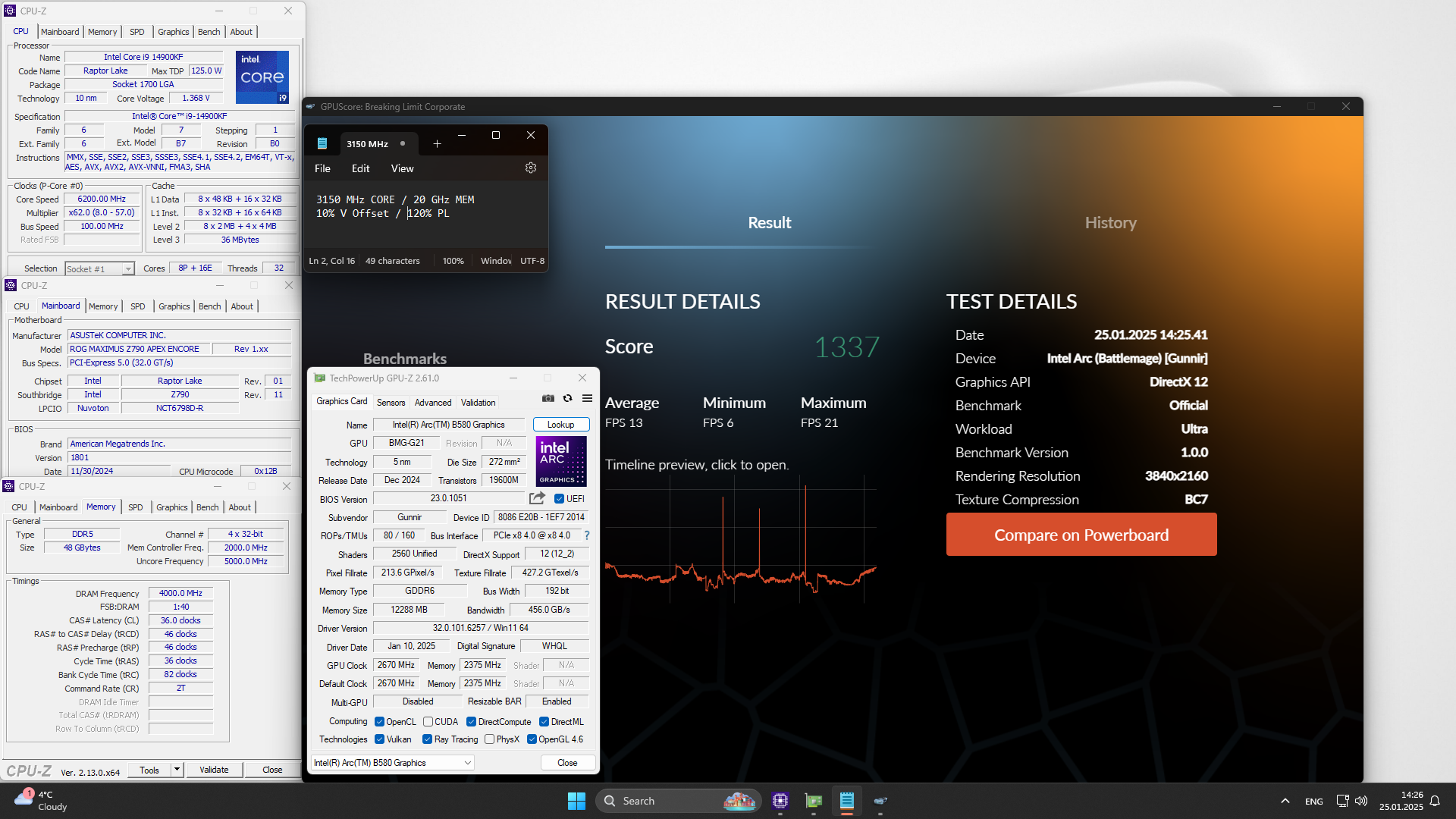Click the Intel Core i9 logo in CPU-Z

262,77
